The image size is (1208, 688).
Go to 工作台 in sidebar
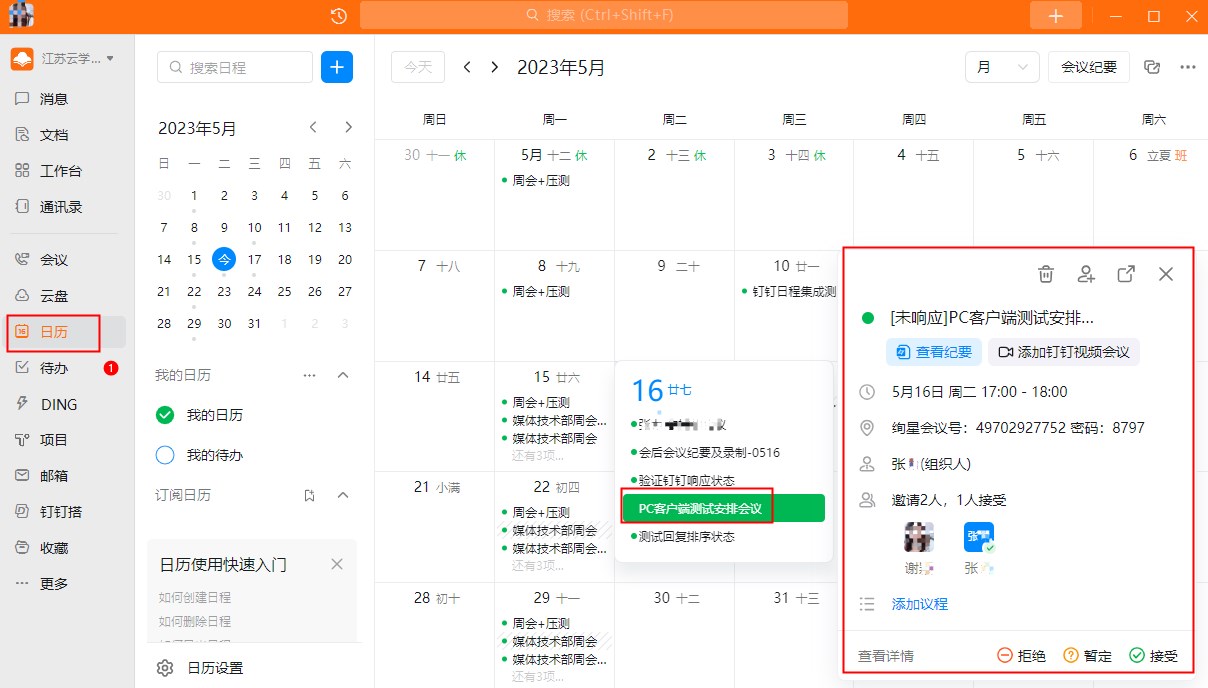[x=60, y=171]
